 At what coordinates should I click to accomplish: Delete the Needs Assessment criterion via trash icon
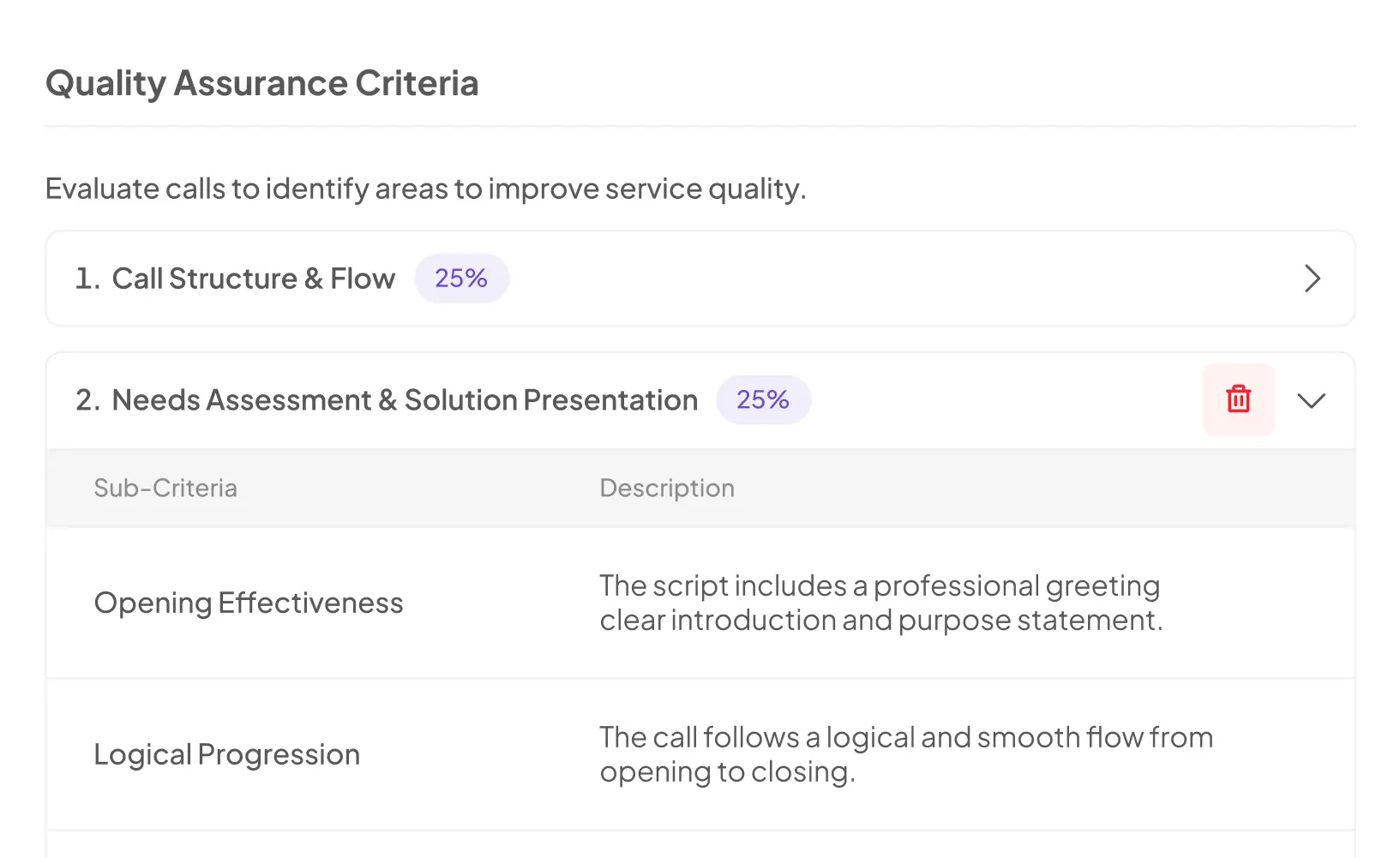coord(1238,399)
